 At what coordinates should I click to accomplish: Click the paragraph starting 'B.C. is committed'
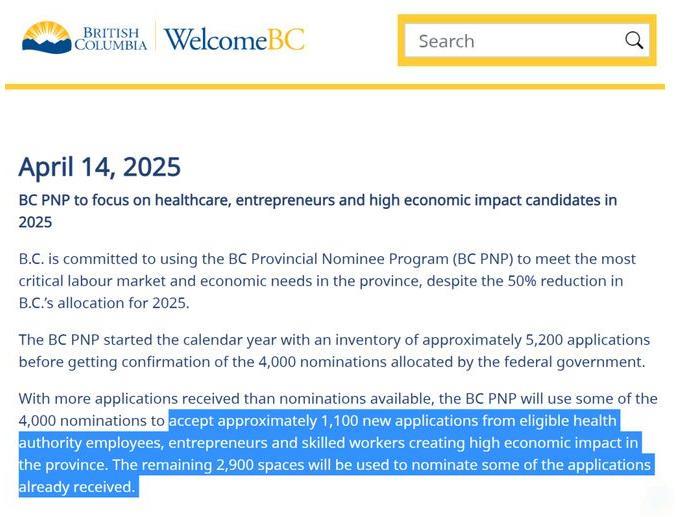(327, 281)
